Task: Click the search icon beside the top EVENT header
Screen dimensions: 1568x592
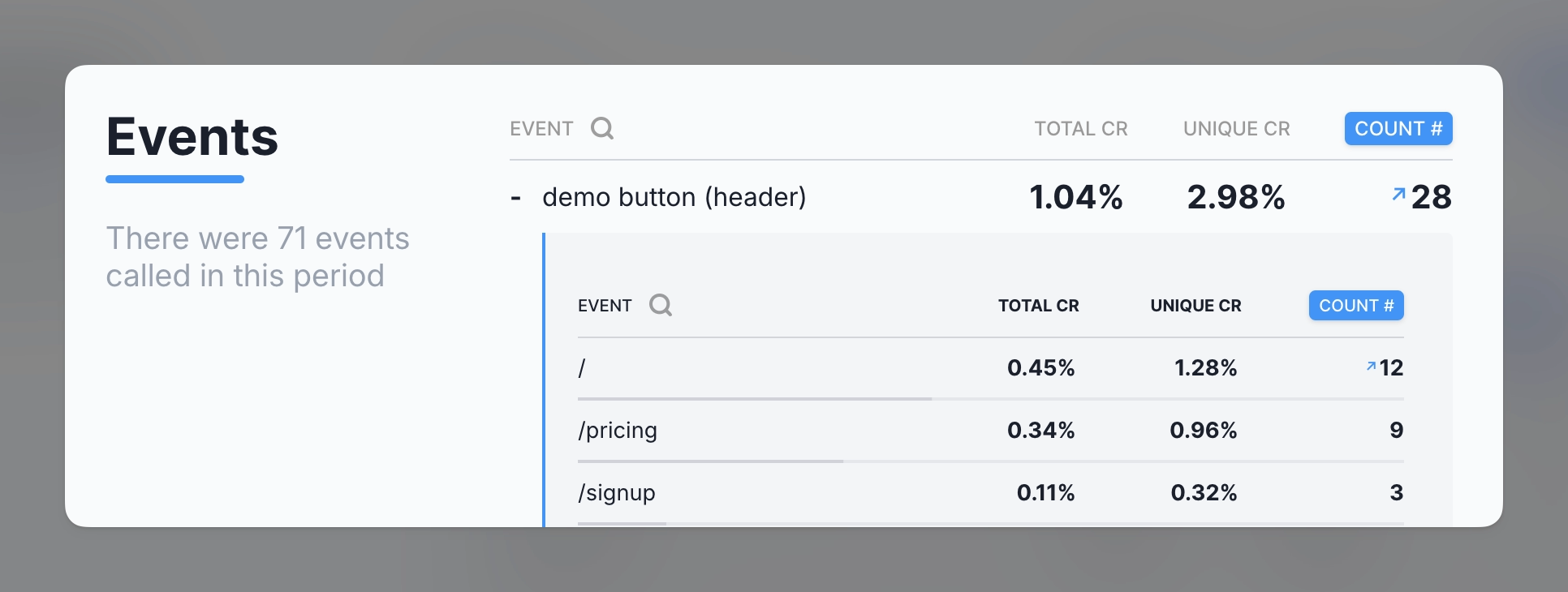Action: [601, 128]
